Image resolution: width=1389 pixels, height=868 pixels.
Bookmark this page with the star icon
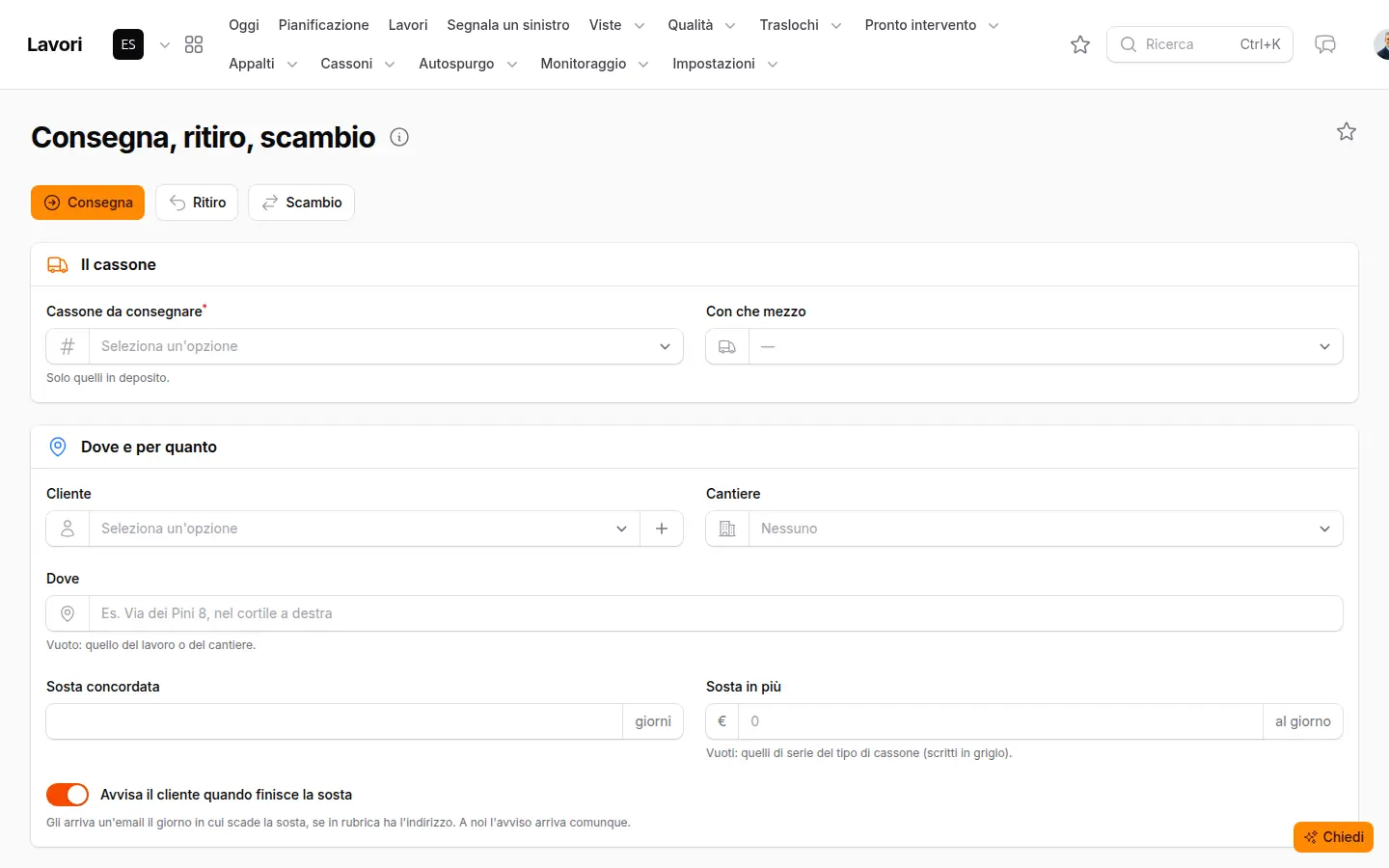[1347, 131]
